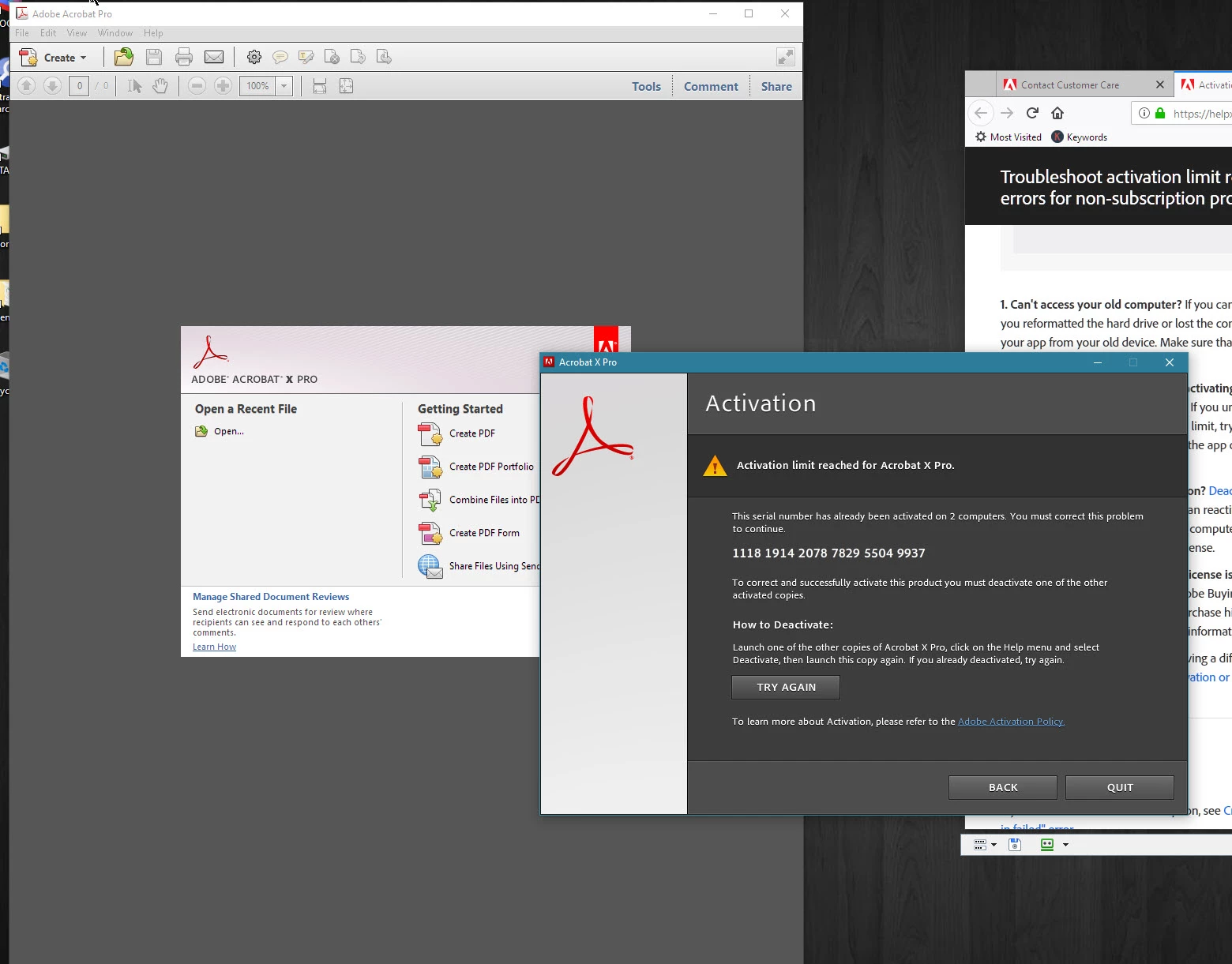Screen dimensions: 1232x964
Task: Click the QUIT button in Activation dialog
Action: pos(1120,787)
